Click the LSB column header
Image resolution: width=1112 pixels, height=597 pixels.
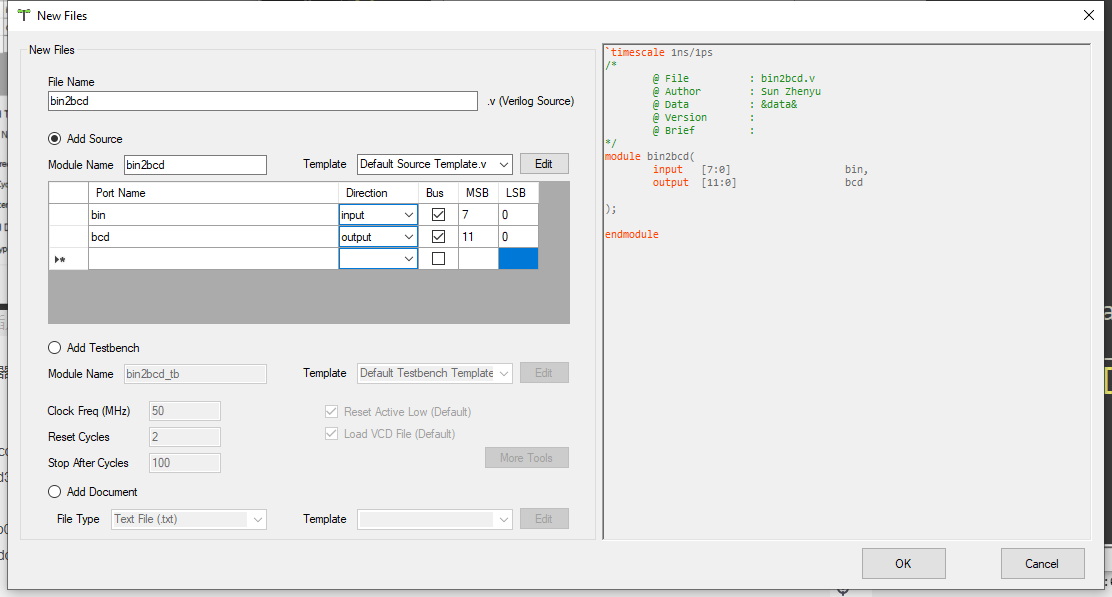[x=518, y=193]
